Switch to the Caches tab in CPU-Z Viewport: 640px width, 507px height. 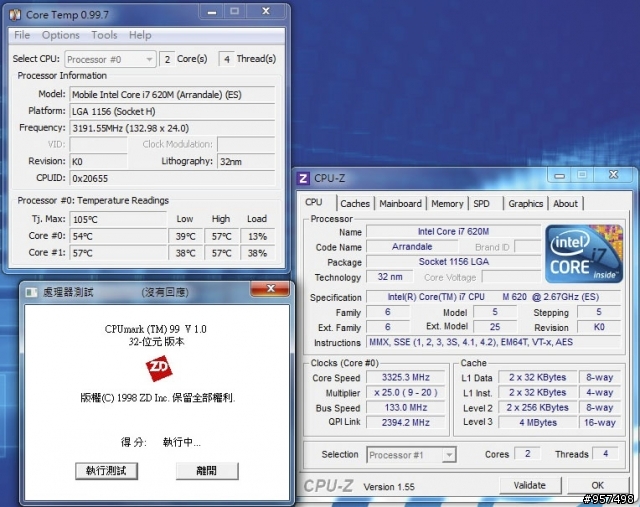[355, 203]
